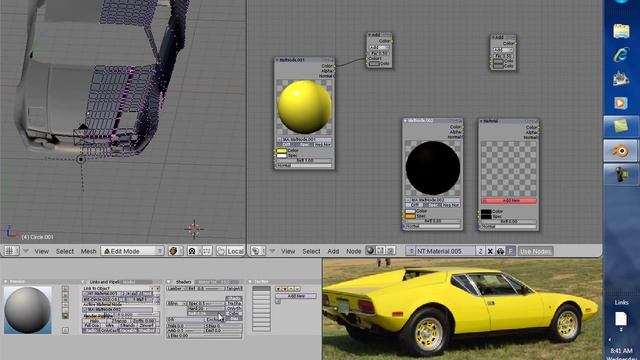Open Windows Media Player taskbar icon
Image resolution: width=640 pixels, height=360 pixels.
[621, 103]
